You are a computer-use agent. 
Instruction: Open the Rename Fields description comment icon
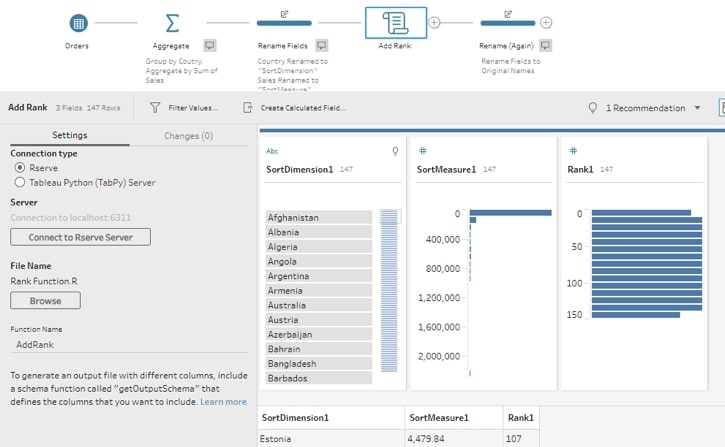click(x=322, y=45)
